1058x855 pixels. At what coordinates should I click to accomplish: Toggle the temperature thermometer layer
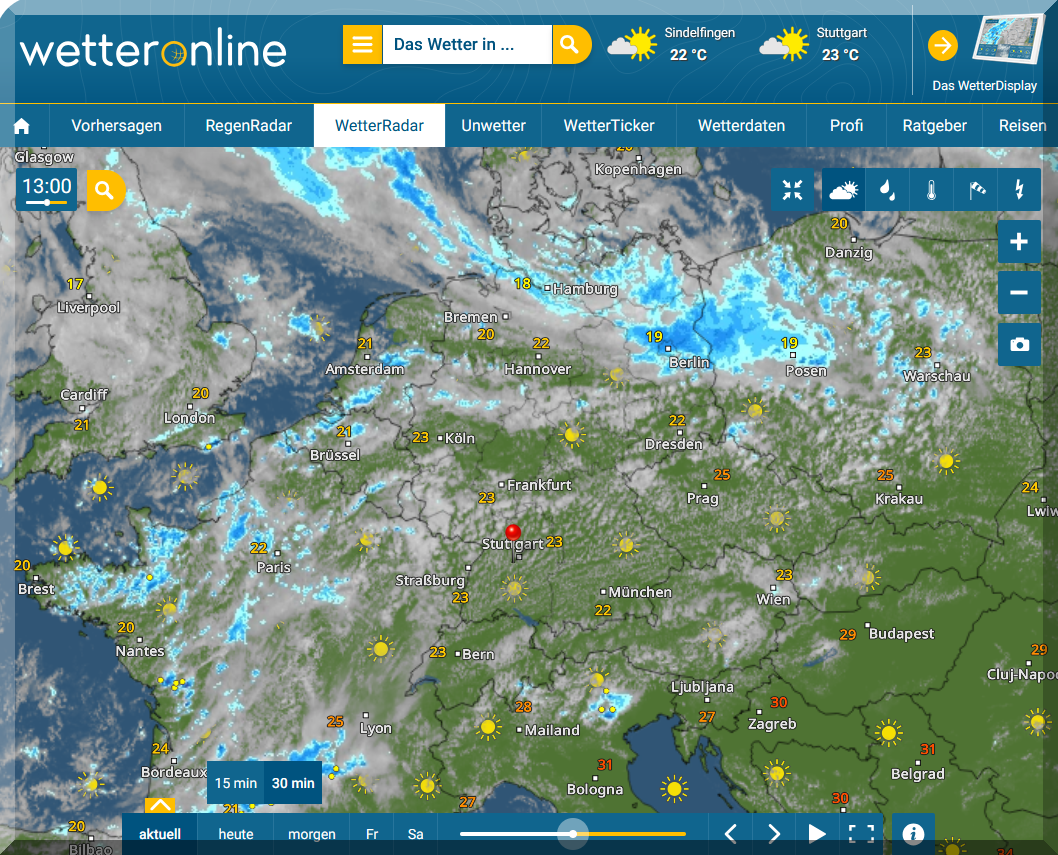[931, 190]
